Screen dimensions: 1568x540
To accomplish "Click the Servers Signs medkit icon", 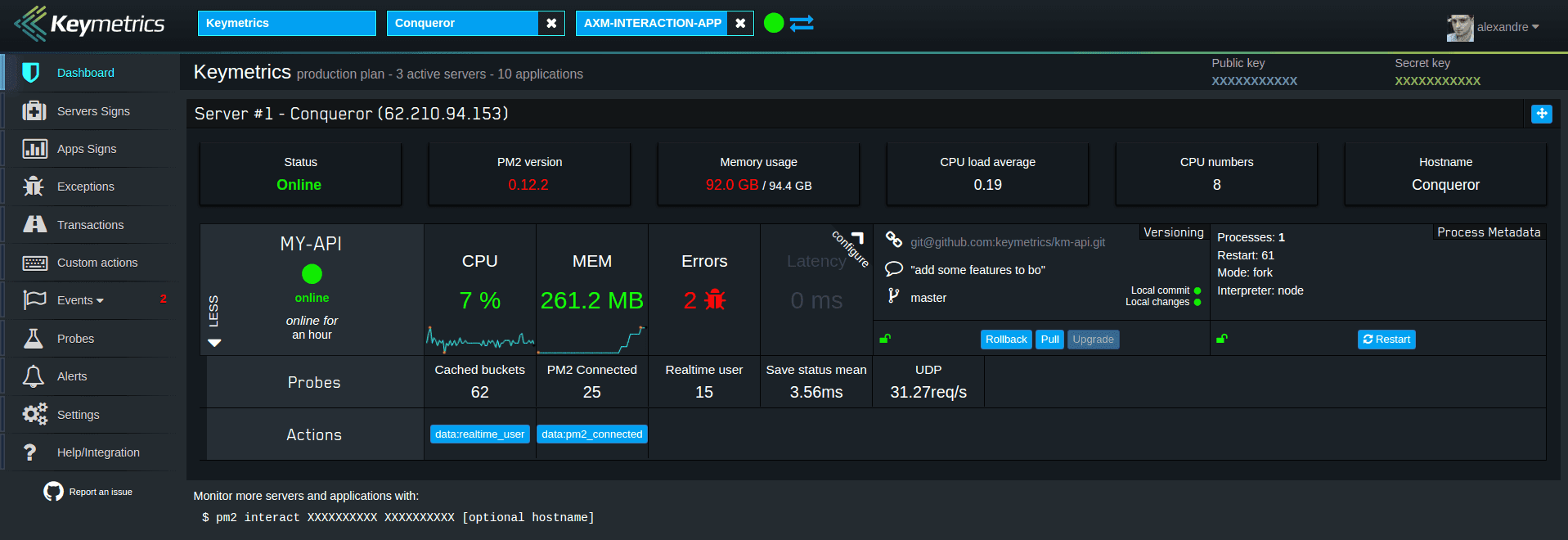I will click(x=34, y=110).
